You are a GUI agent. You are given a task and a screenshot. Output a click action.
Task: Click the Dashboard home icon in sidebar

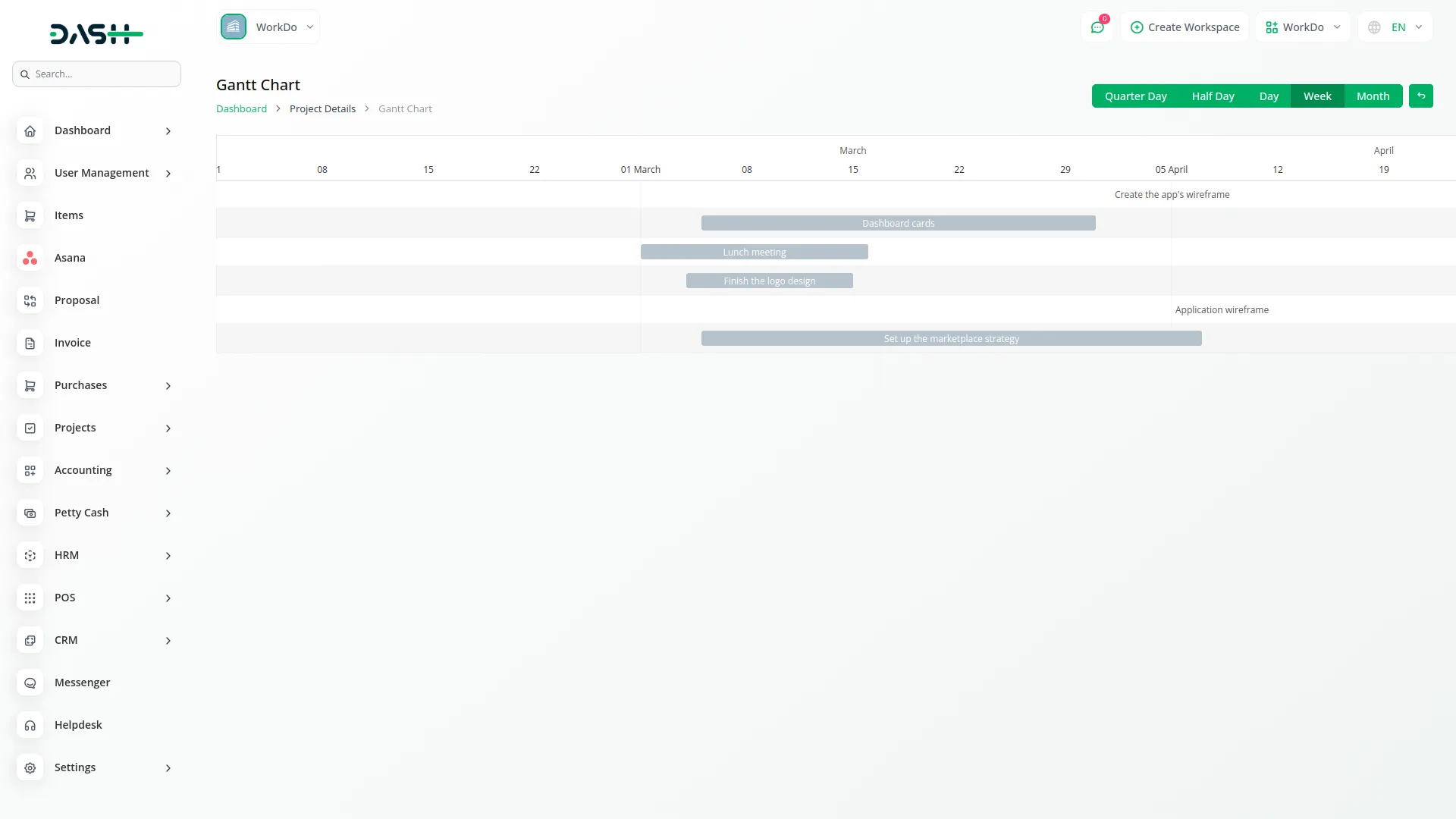(30, 131)
